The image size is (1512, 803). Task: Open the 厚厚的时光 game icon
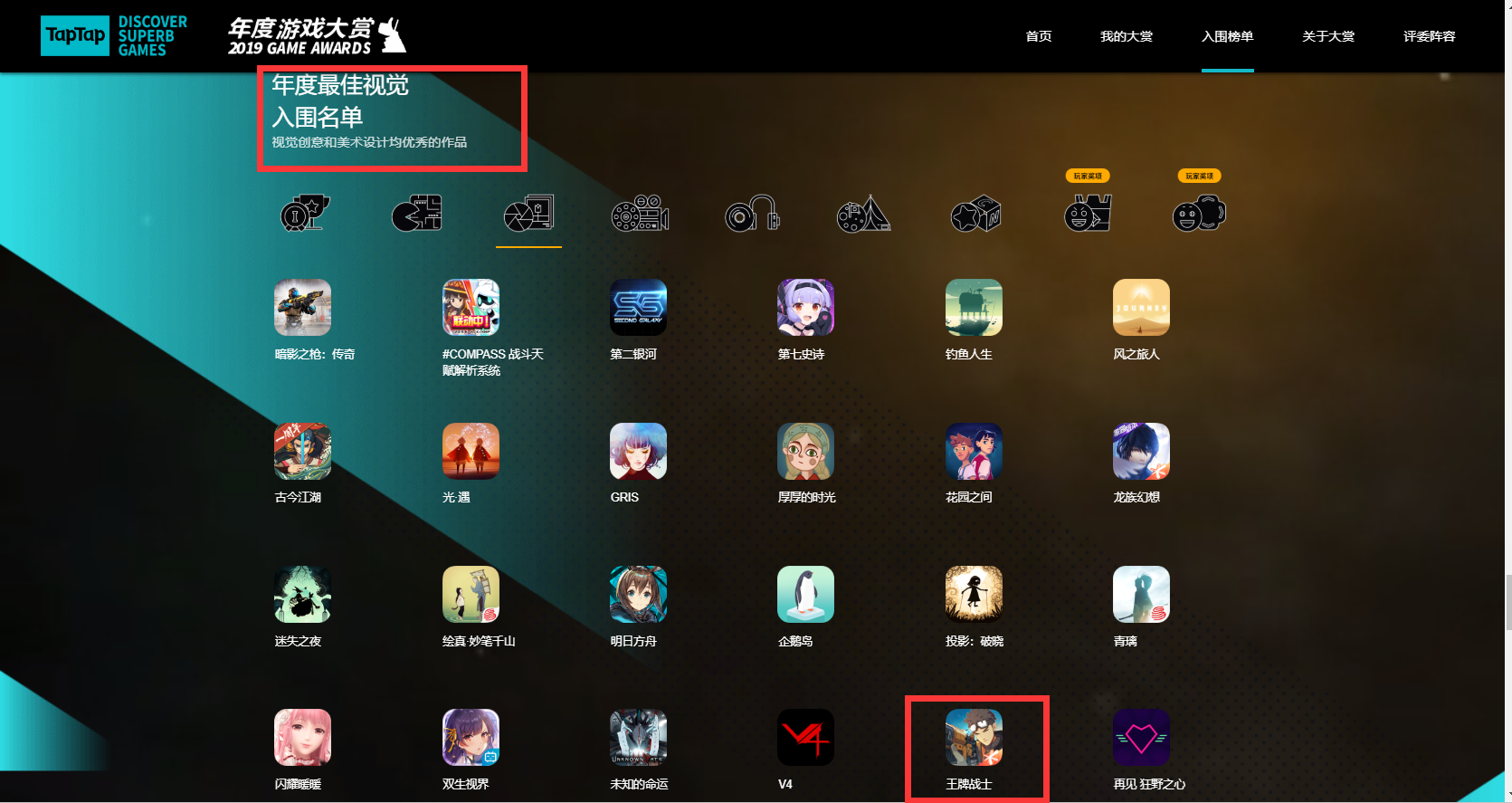(x=805, y=451)
